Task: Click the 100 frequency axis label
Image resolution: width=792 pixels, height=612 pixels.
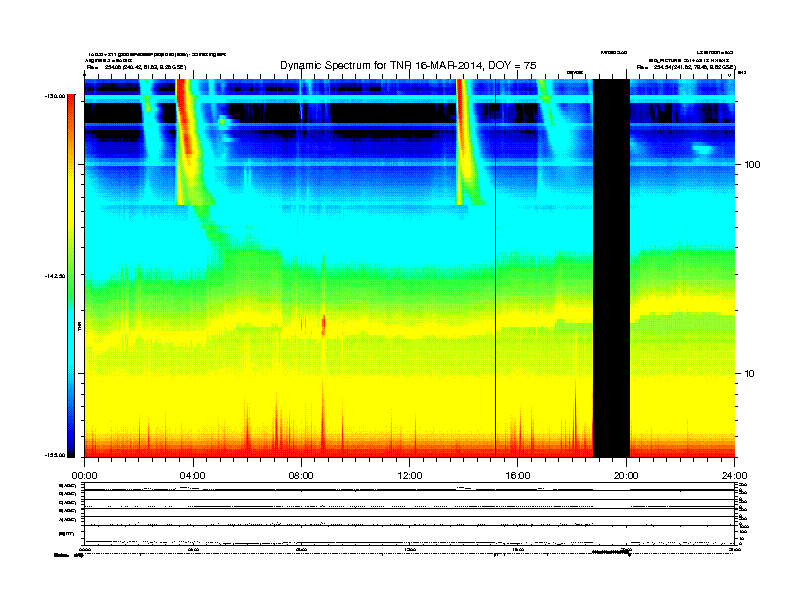Action: [752, 165]
